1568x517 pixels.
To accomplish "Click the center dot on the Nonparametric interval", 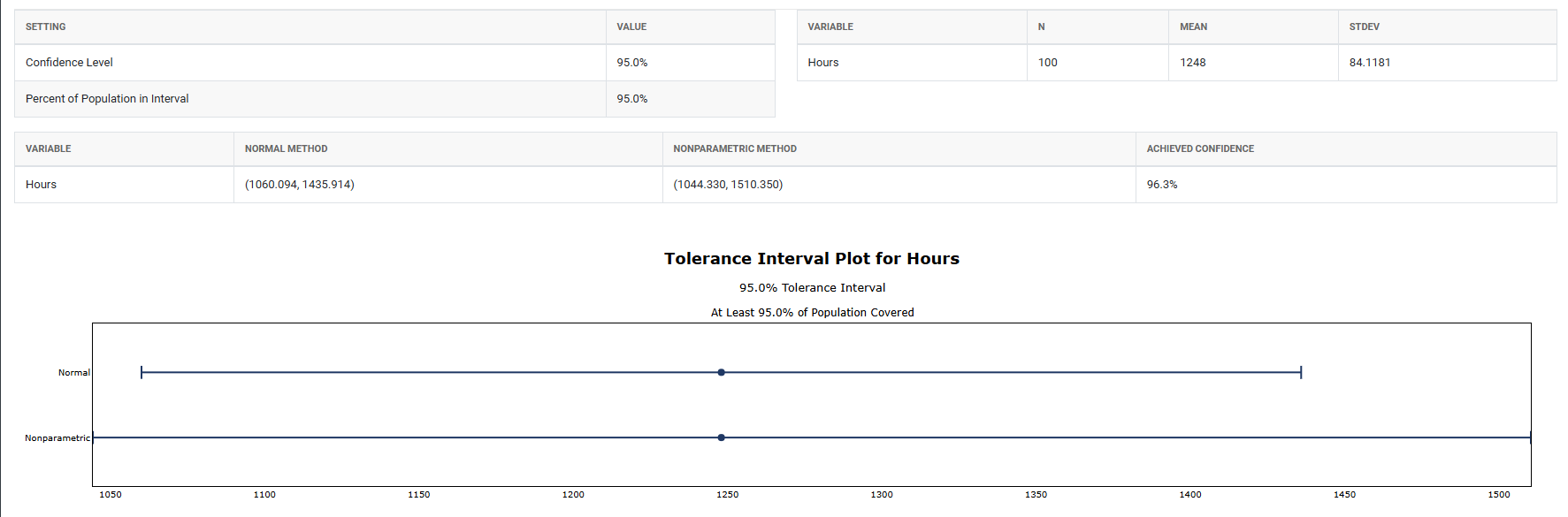I will pyautogui.click(x=722, y=437).
